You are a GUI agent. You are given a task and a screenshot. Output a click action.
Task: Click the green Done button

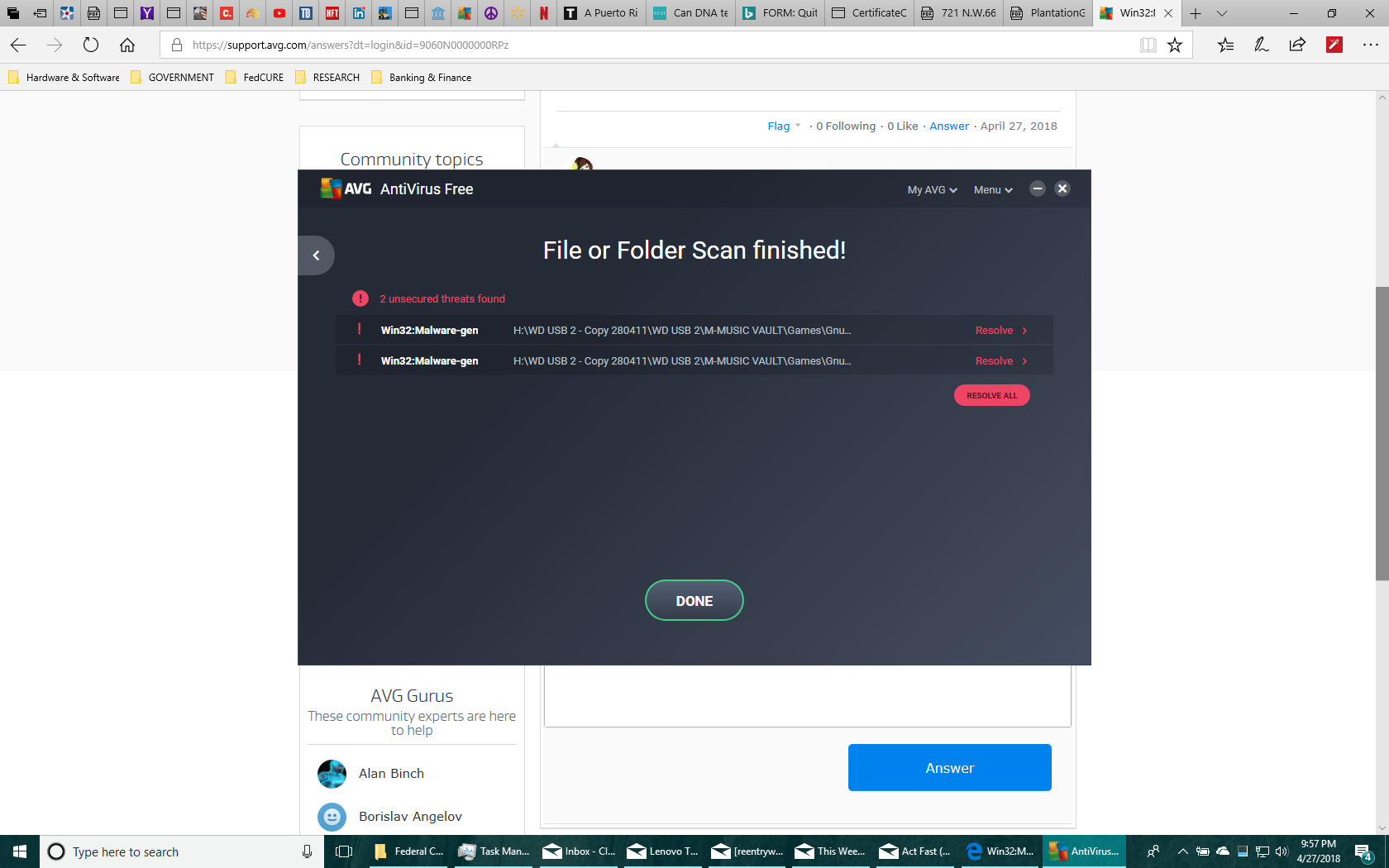694,601
